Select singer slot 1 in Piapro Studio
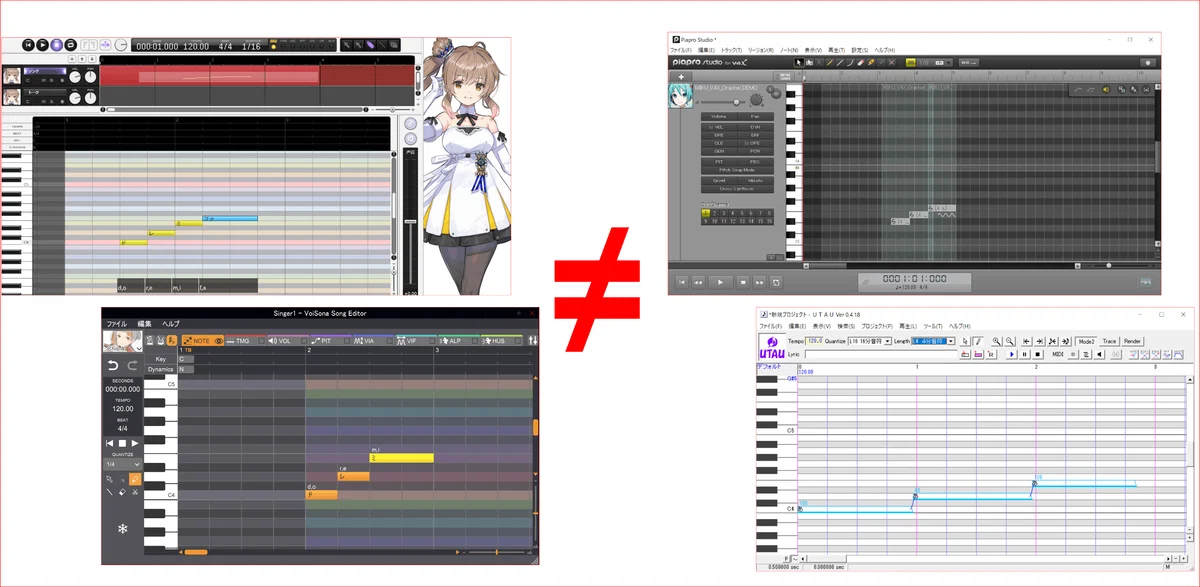 [x=705, y=213]
